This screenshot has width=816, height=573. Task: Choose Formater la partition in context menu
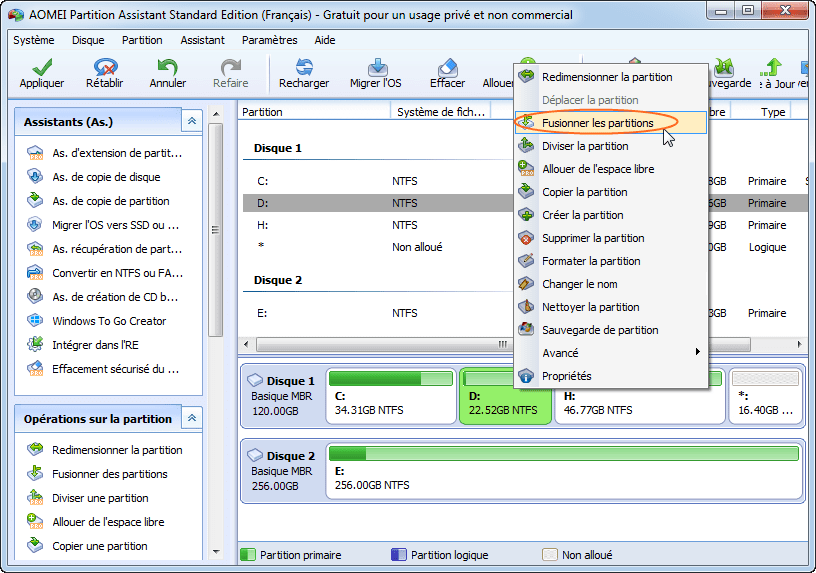coord(611,261)
